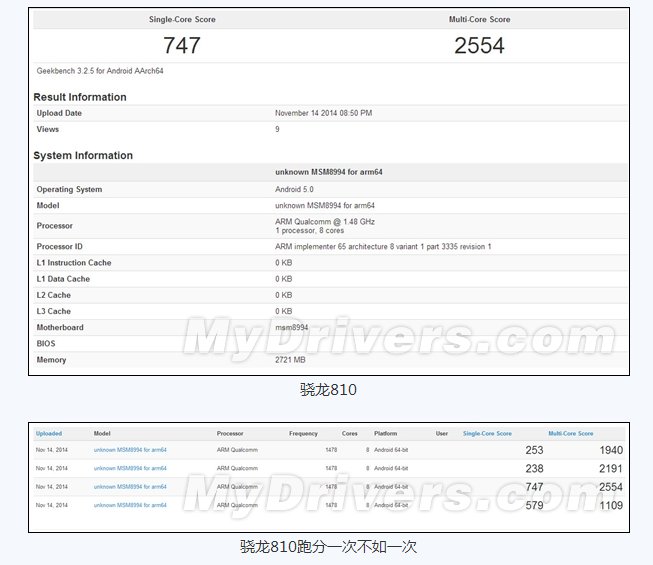
Task: Click the Operating System label
Action: pos(69,189)
